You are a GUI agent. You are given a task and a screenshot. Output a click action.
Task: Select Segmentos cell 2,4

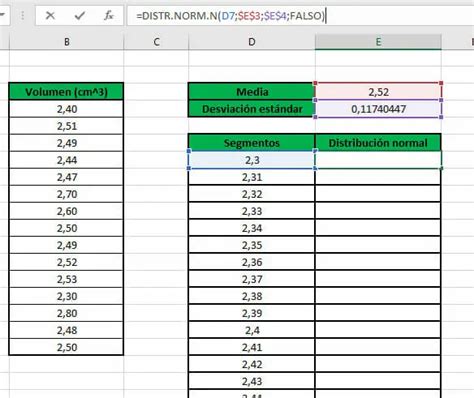[x=252, y=330]
